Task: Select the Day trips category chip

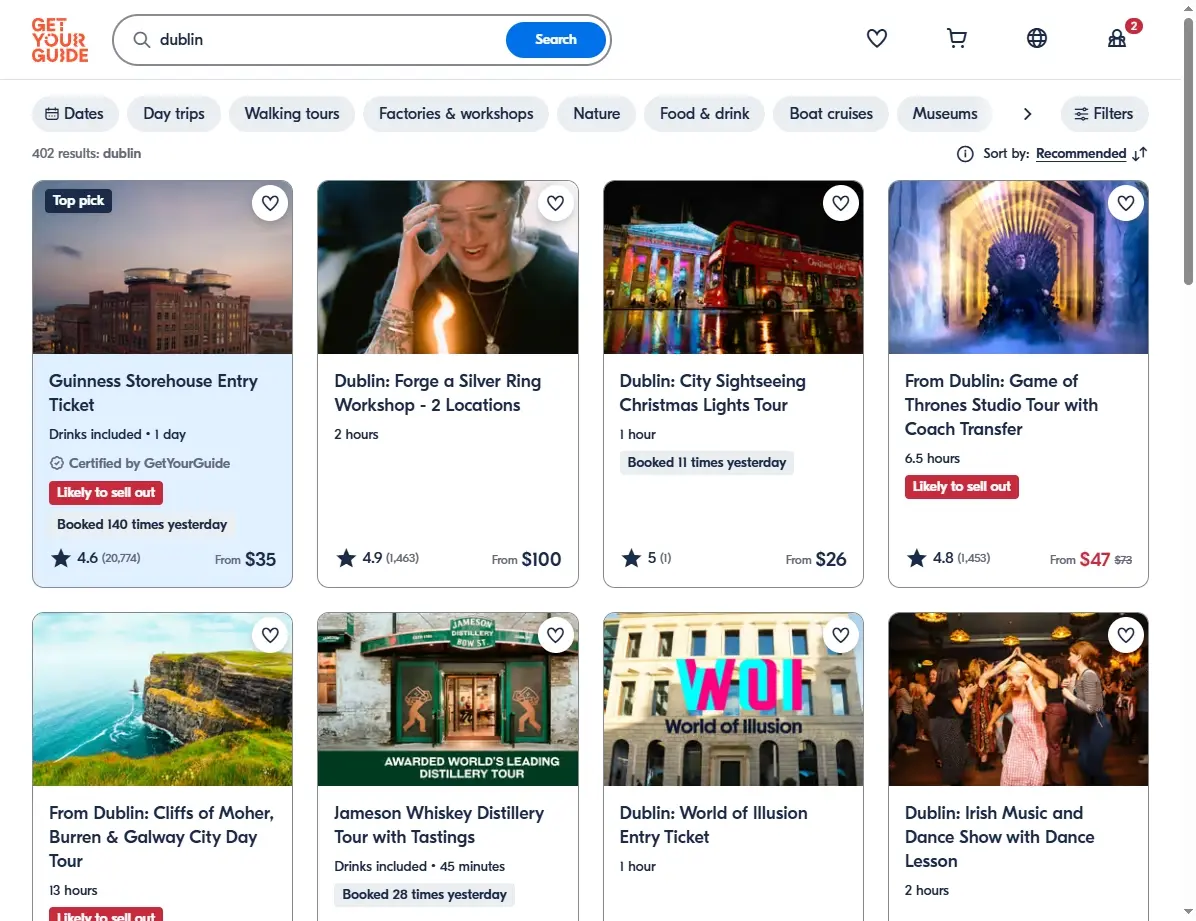Action: pos(174,114)
